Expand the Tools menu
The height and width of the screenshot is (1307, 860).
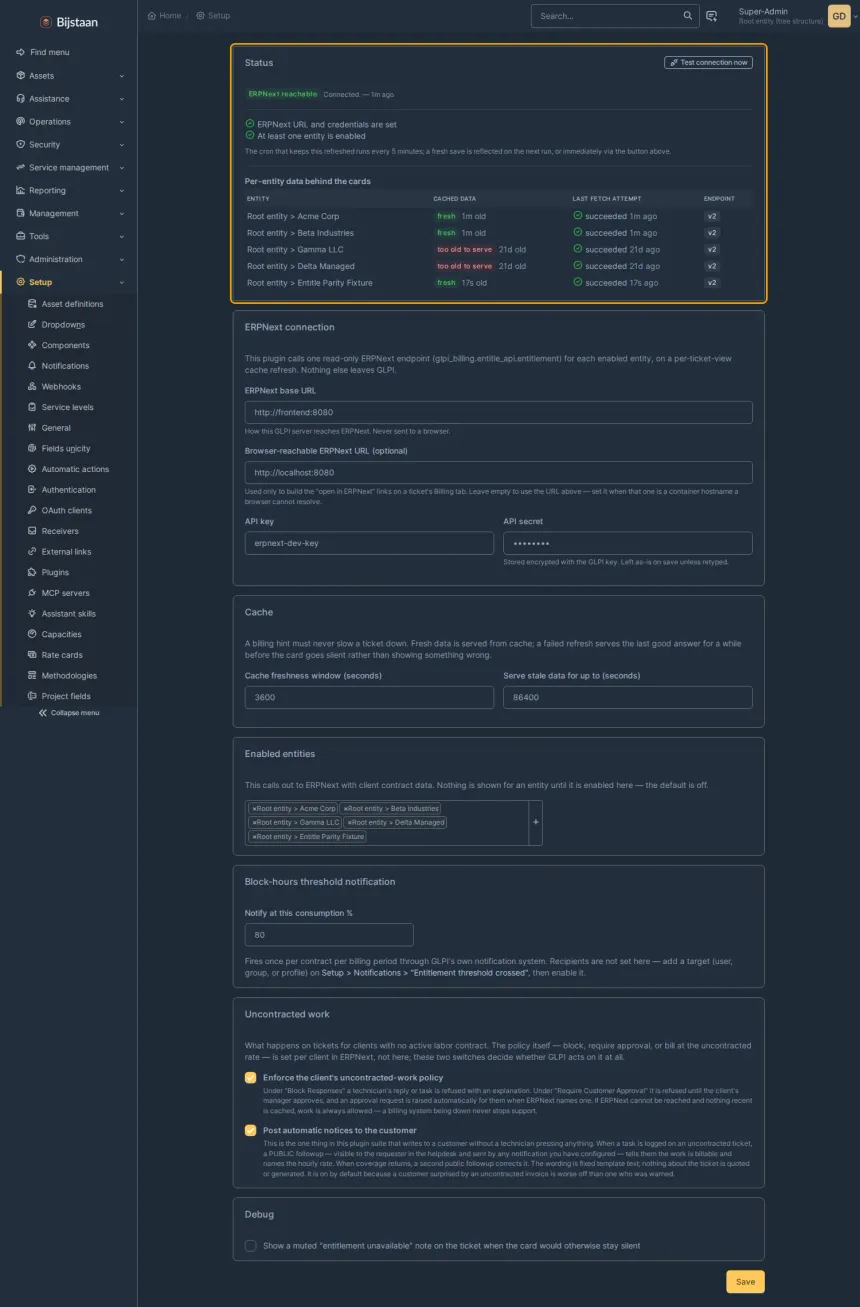pyautogui.click(x=68, y=236)
